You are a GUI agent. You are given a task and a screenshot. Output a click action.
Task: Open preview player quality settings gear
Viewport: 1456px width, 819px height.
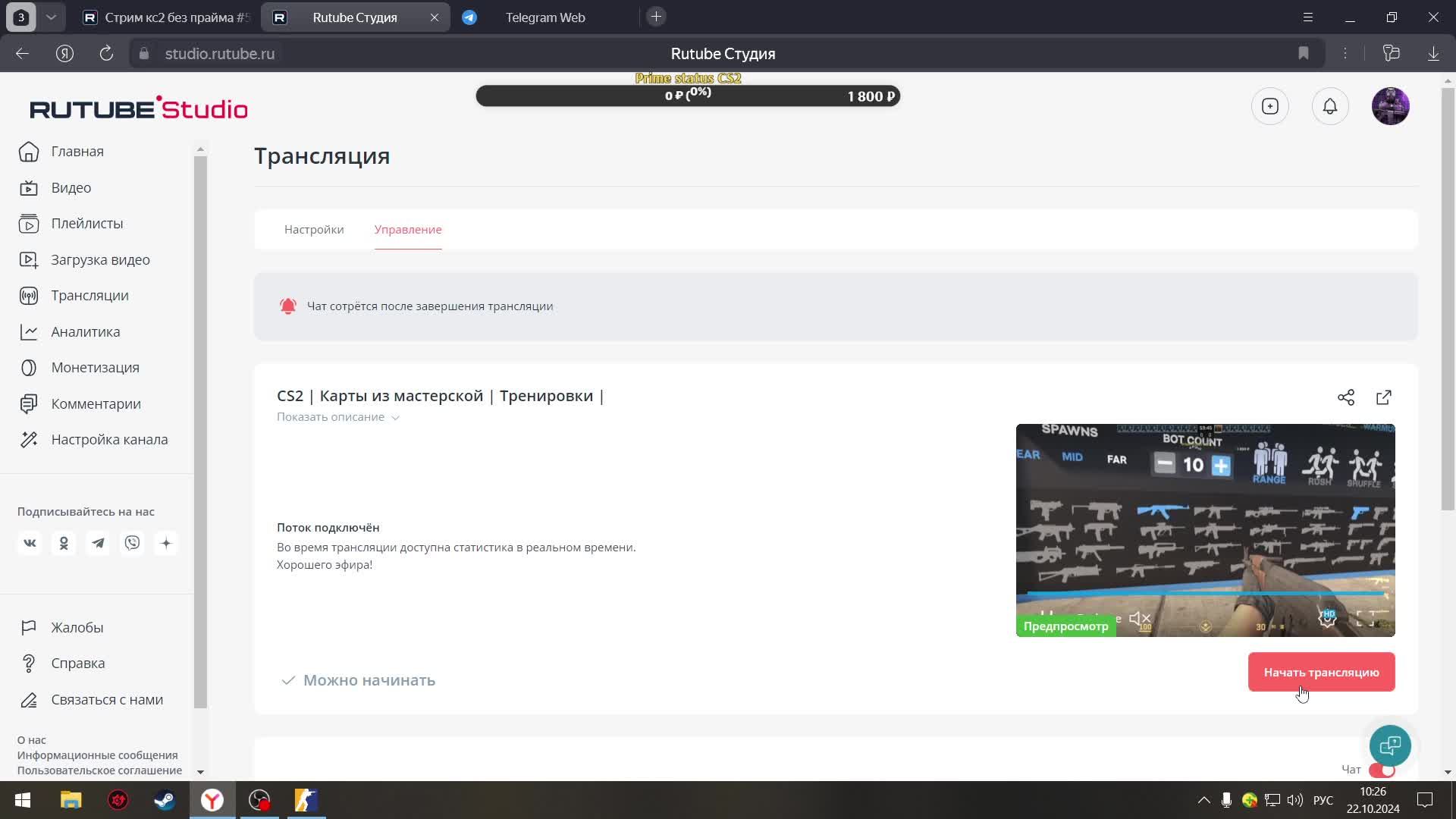pos(1327,618)
